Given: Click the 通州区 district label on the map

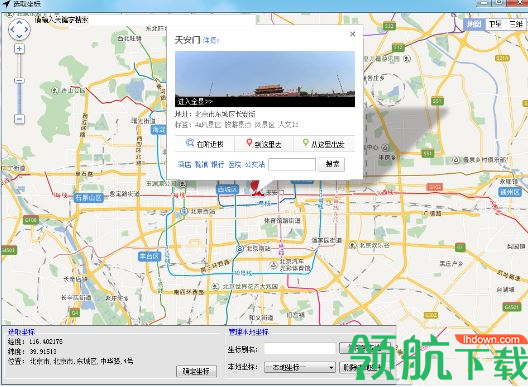Looking at the screenshot, I should click(x=509, y=192).
